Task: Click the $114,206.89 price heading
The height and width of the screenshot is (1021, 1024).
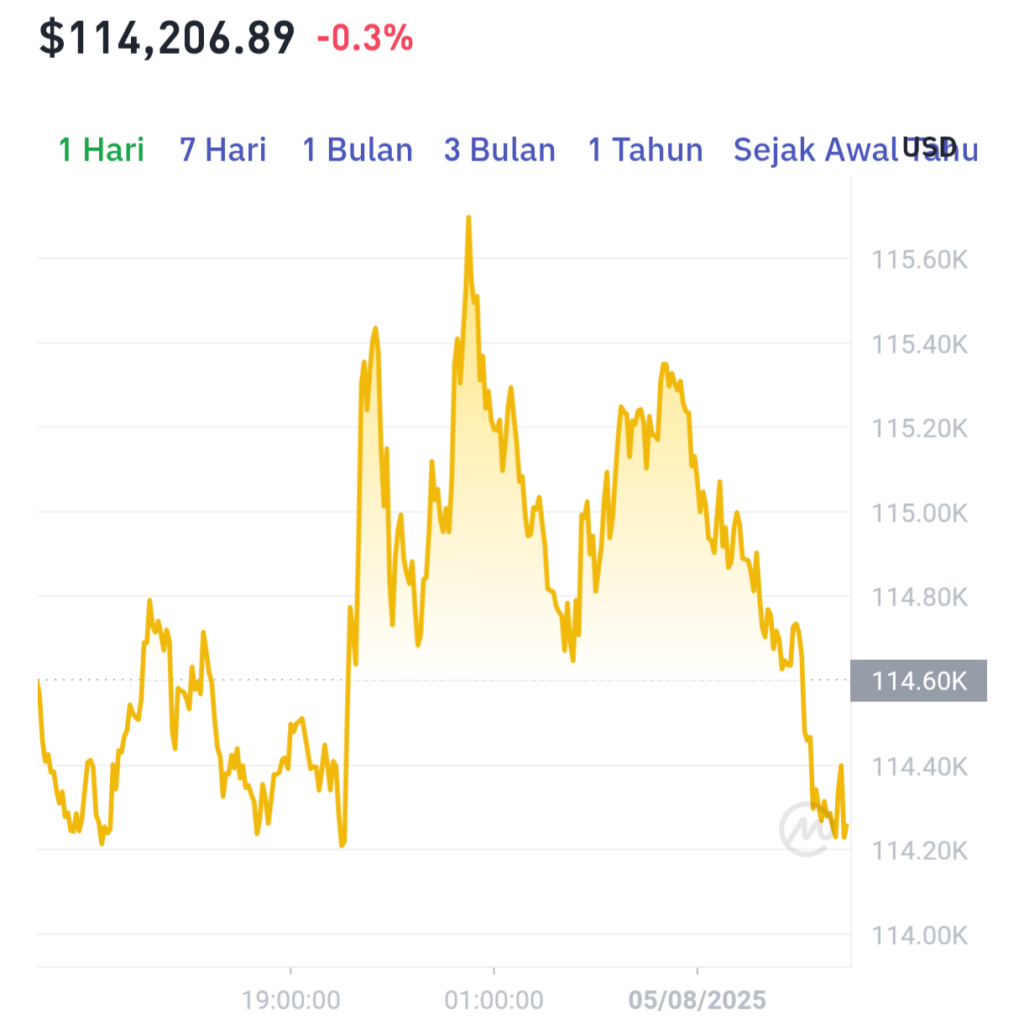Action: [165, 38]
